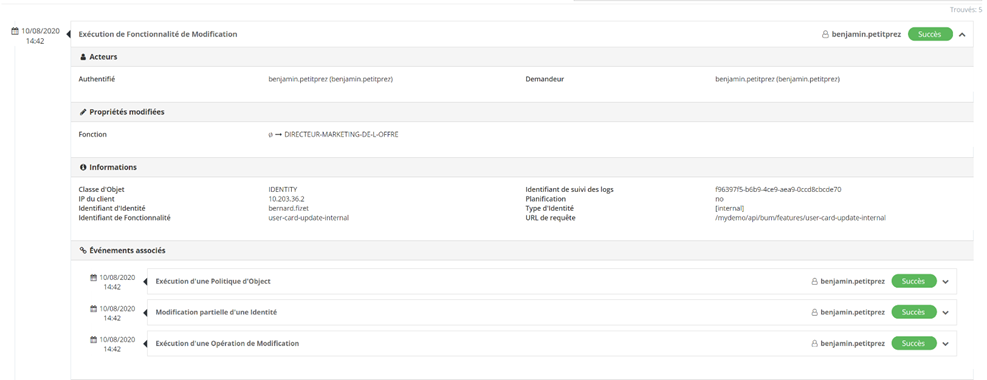The height and width of the screenshot is (380, 987).
Task: Click lock icon on the Modification partielle row
Action: coord(814,313)
